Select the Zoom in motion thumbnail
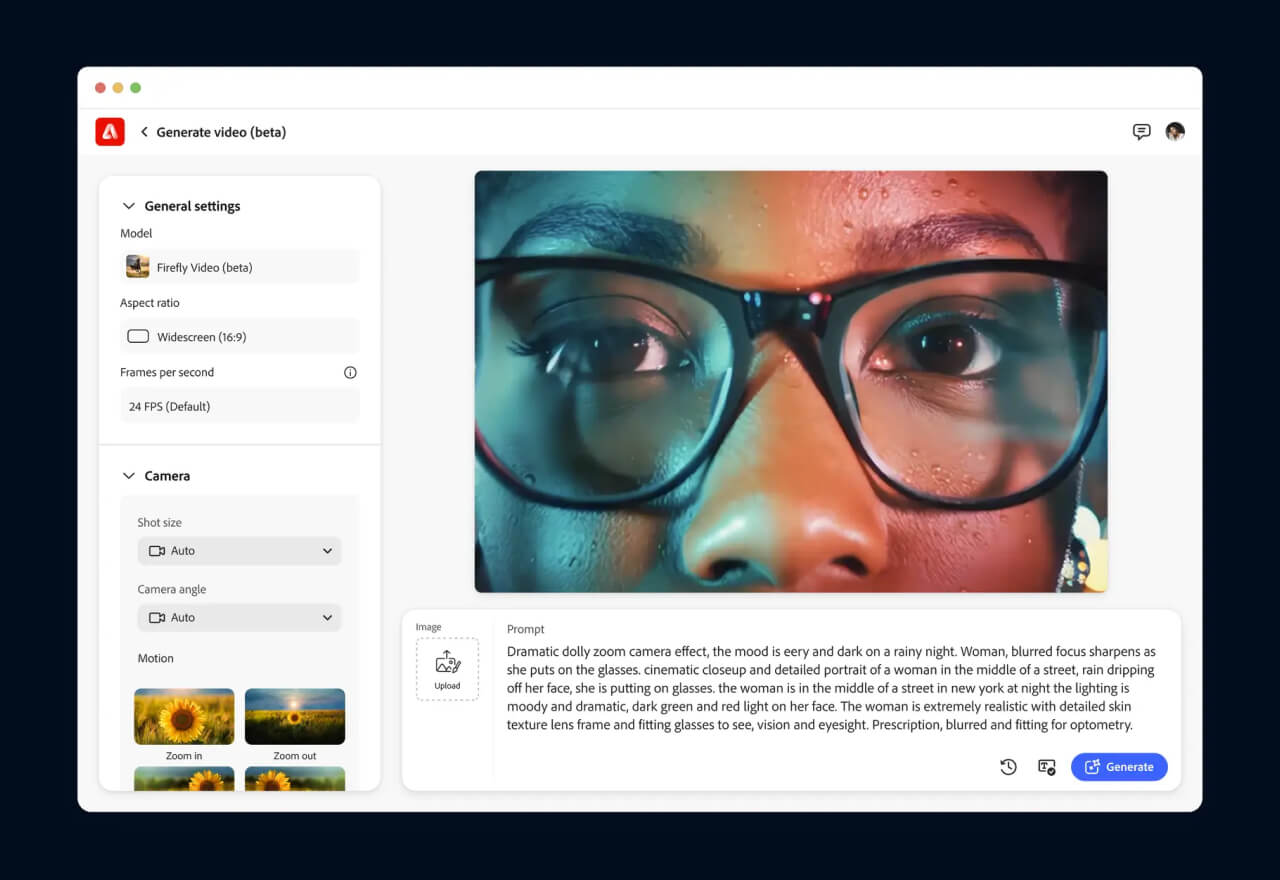 [184, 716]
